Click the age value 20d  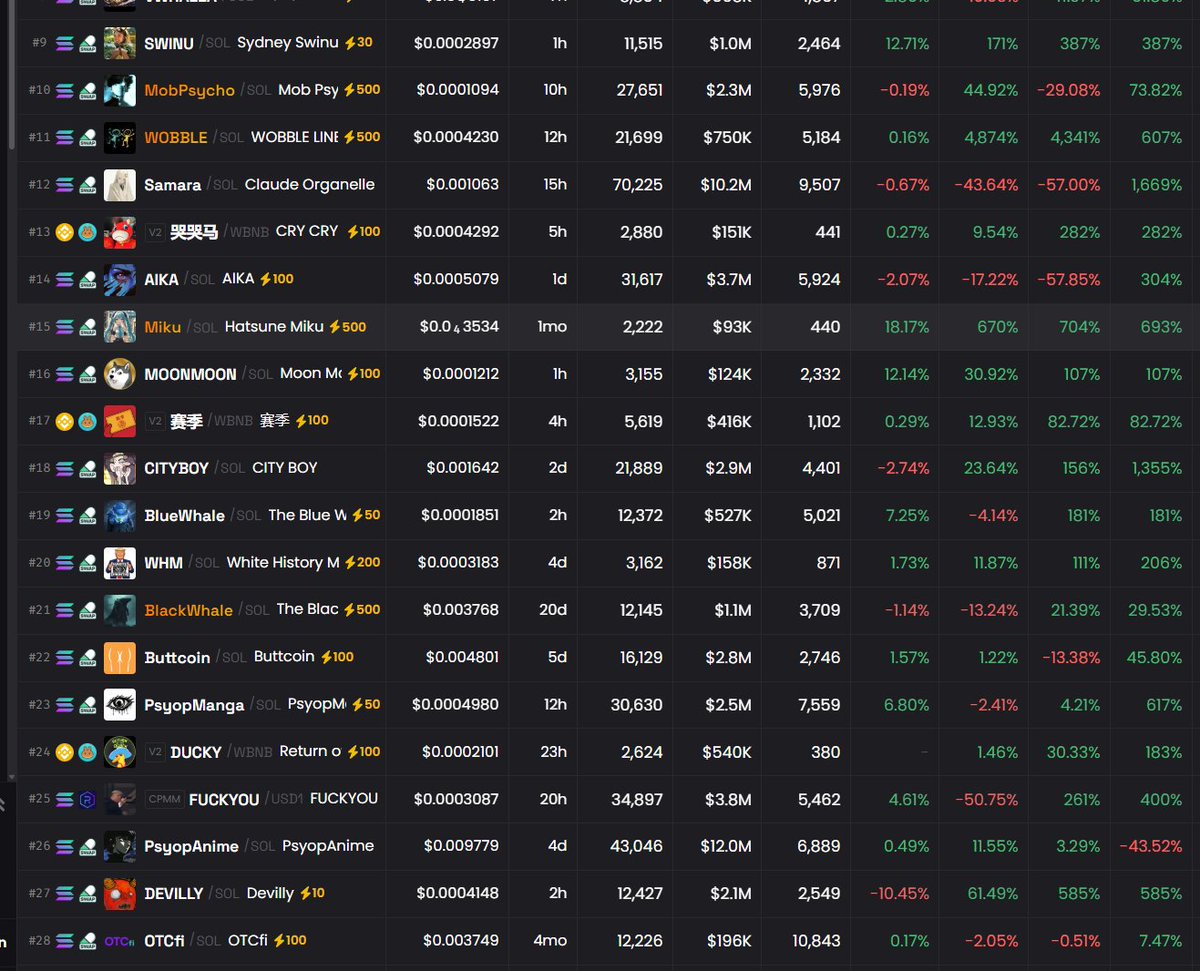point(553,610)
